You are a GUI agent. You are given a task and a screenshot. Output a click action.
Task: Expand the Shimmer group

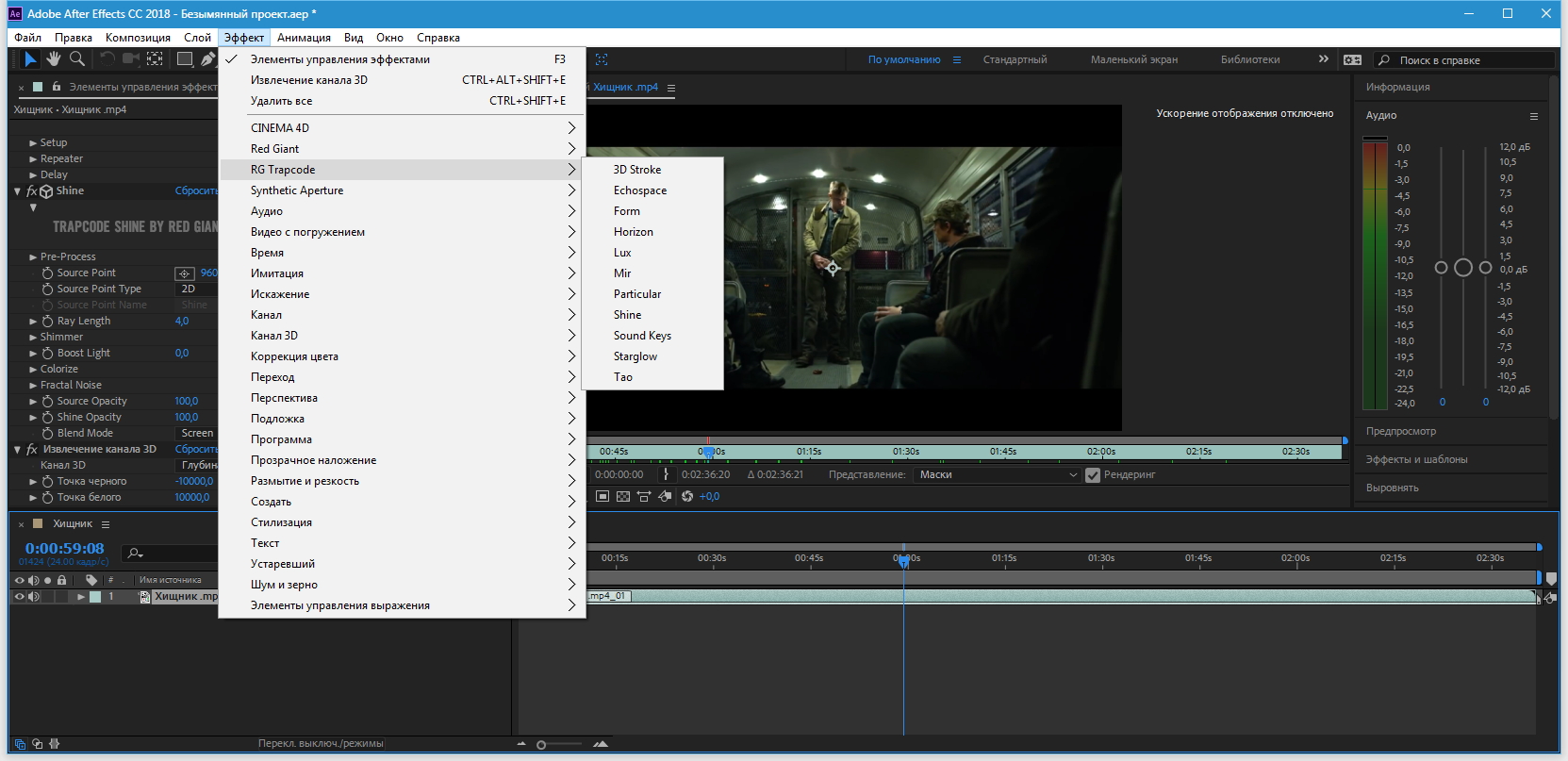pyautogui.click(x=33, y=338)
